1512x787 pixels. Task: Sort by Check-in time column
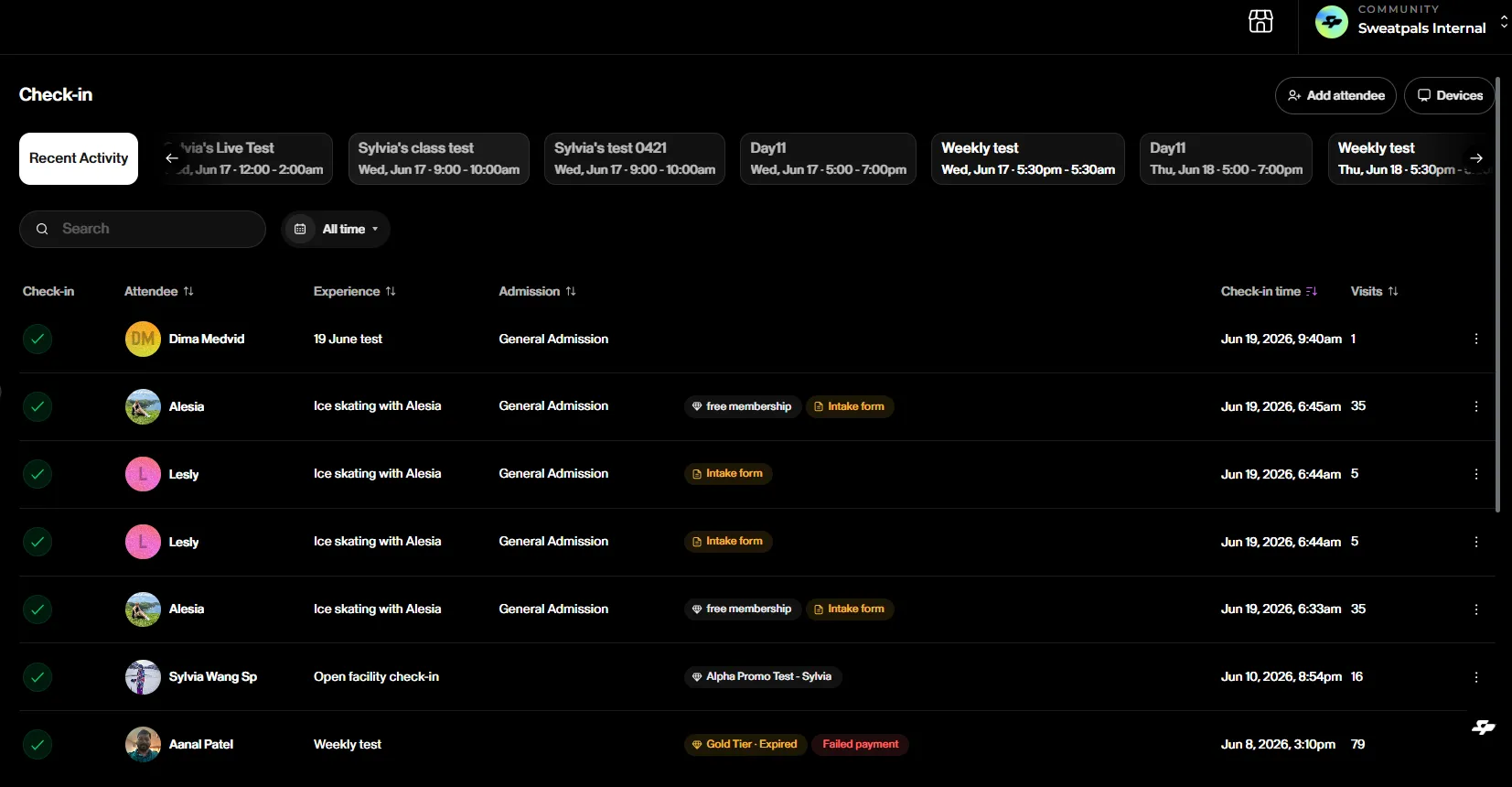pos(1269,291)
